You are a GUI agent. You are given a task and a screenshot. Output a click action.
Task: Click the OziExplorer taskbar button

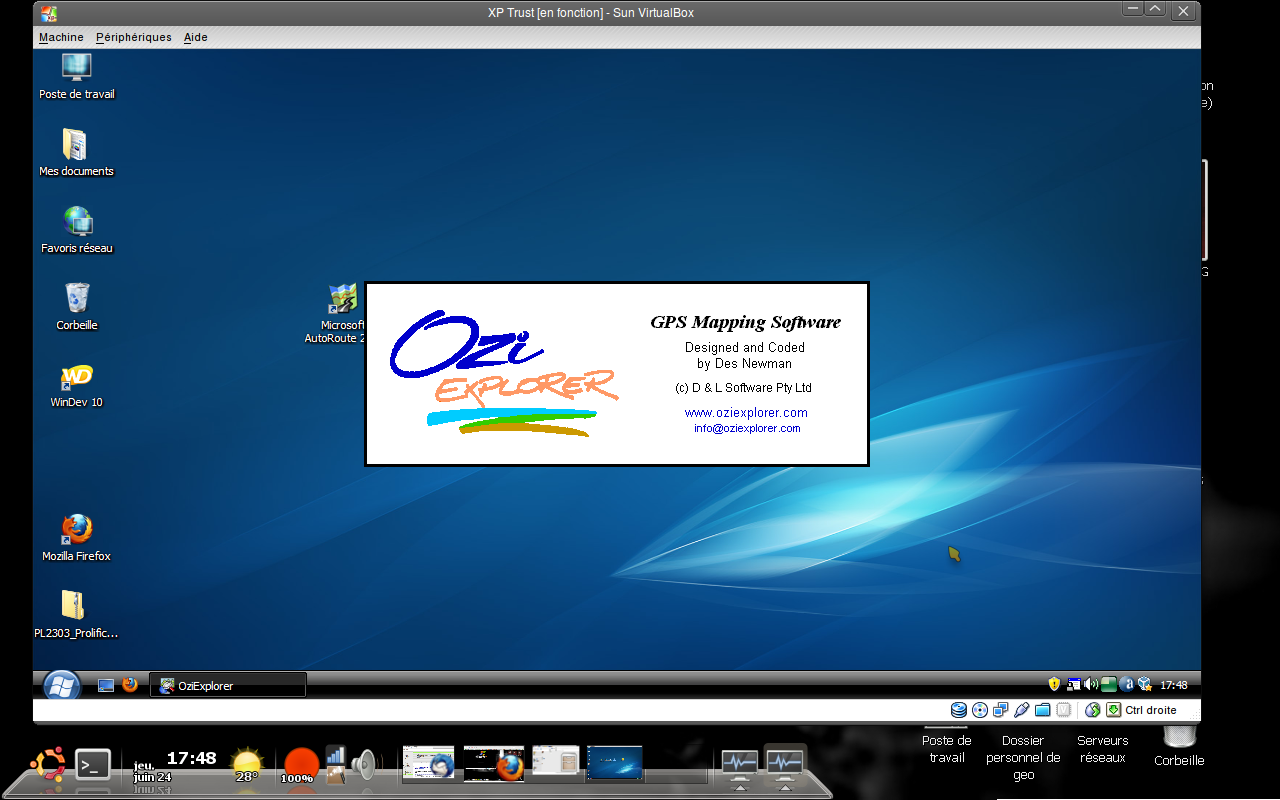pyautogui.click(x=228, y=686)
